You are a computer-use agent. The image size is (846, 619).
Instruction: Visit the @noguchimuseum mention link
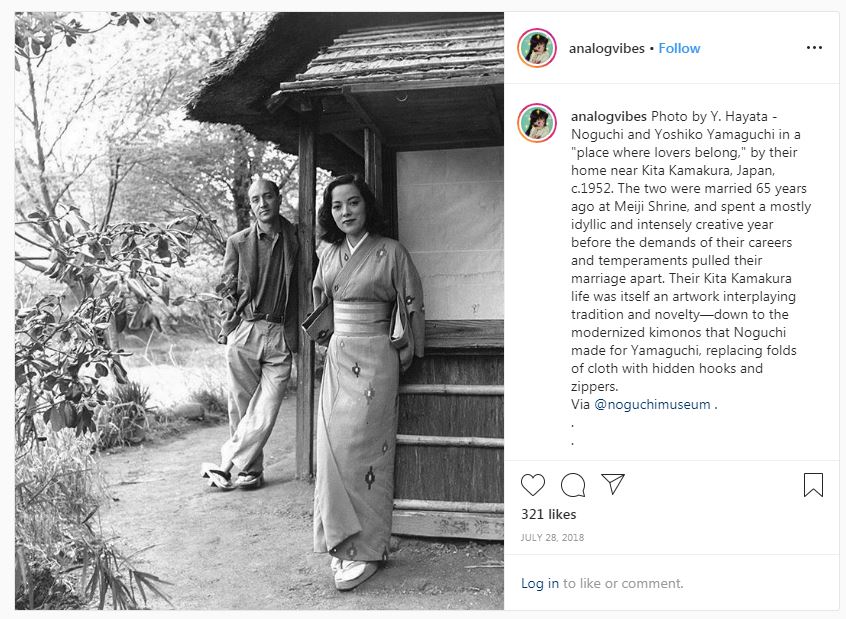652,404
